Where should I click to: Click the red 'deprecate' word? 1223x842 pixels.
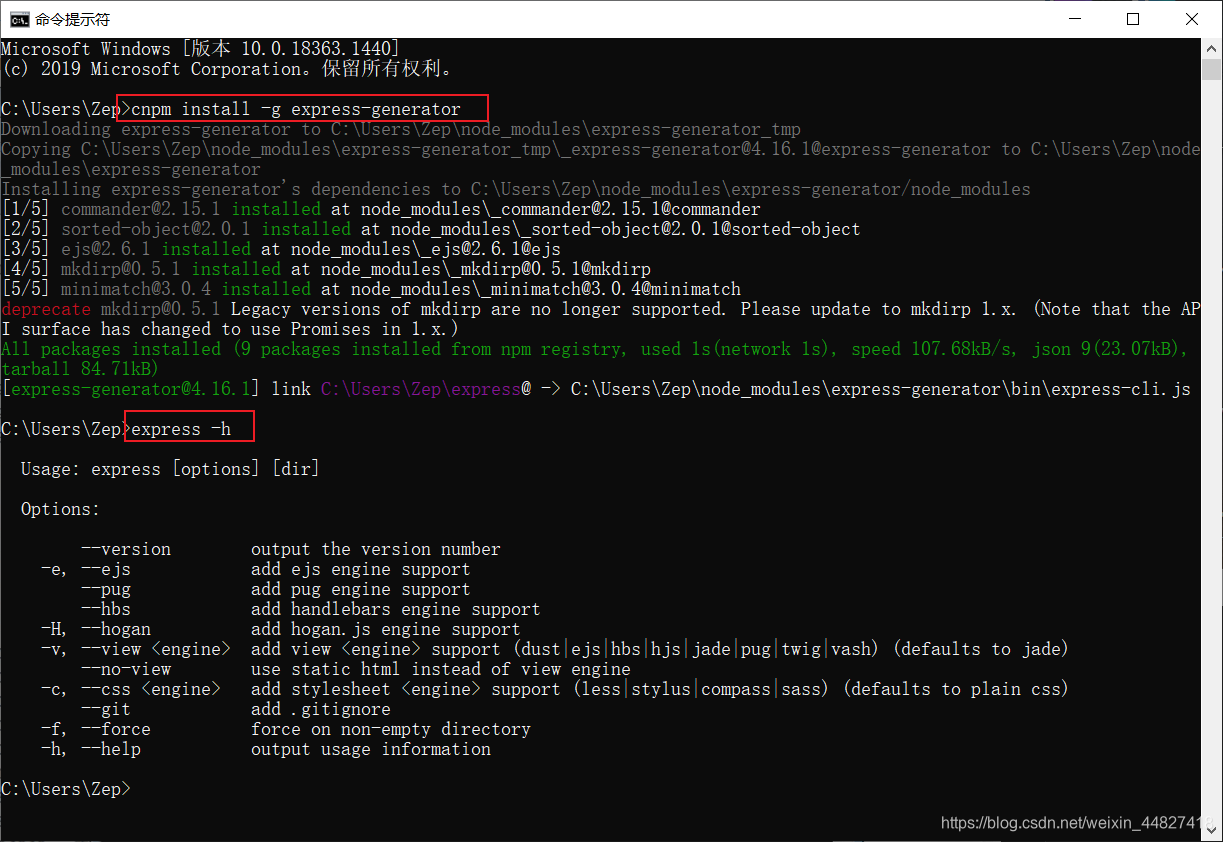coord(46,309)
